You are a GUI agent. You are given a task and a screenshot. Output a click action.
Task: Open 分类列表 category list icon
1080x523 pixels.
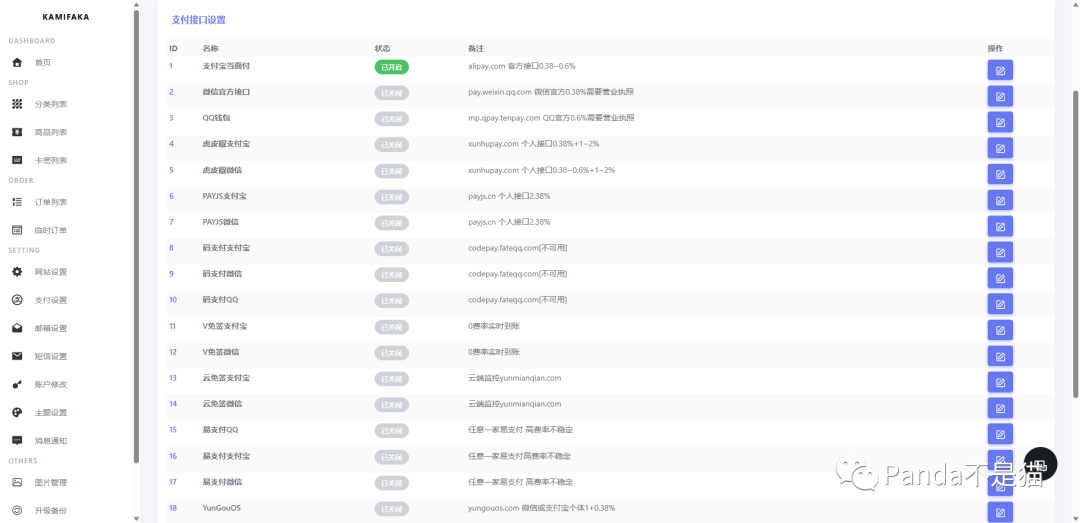18,104
